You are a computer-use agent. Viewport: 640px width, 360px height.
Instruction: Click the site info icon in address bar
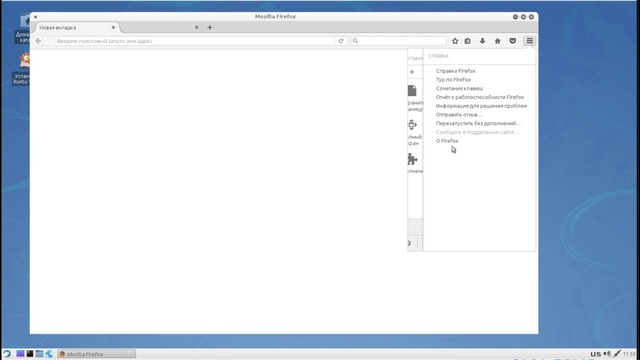click(x=49, y=41)
